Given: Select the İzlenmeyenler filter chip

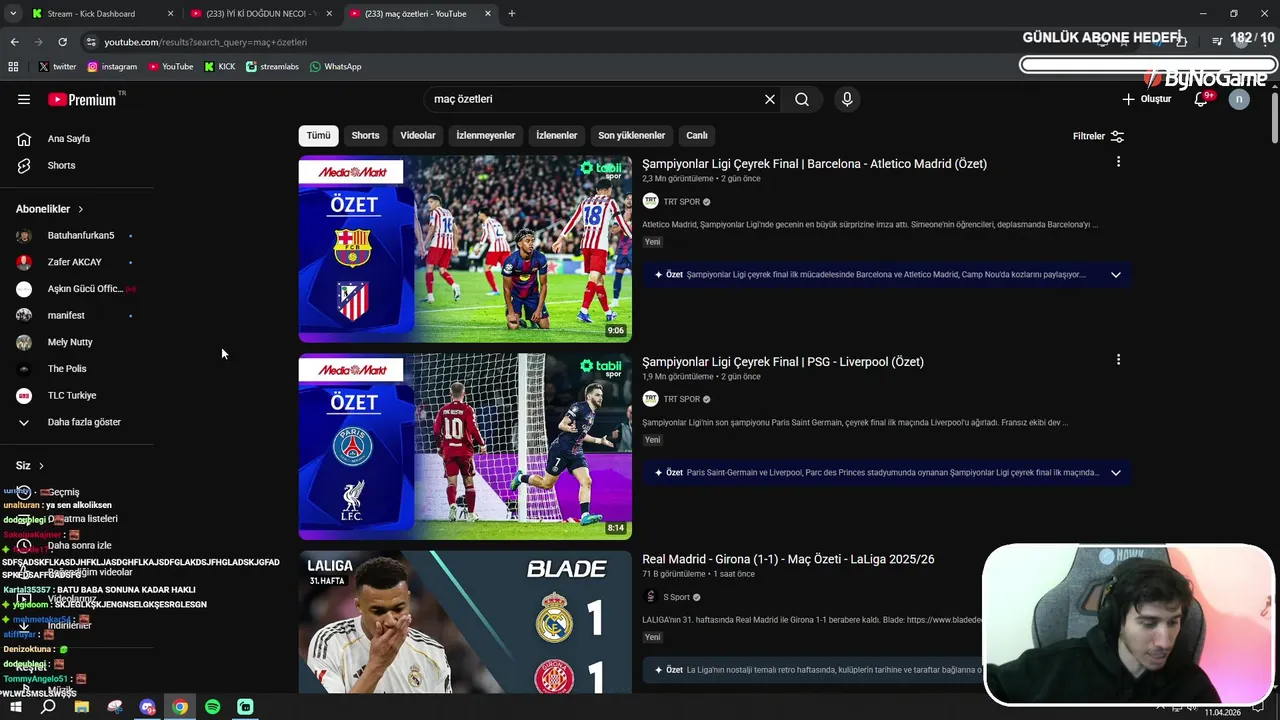Looking at the screenshot, I should click(486, 135).
